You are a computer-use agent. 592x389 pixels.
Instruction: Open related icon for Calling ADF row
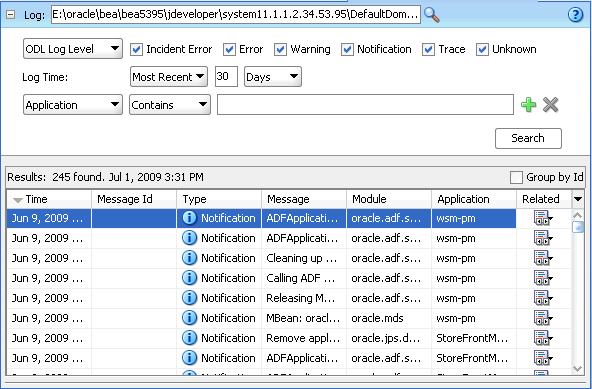point(543,278)
